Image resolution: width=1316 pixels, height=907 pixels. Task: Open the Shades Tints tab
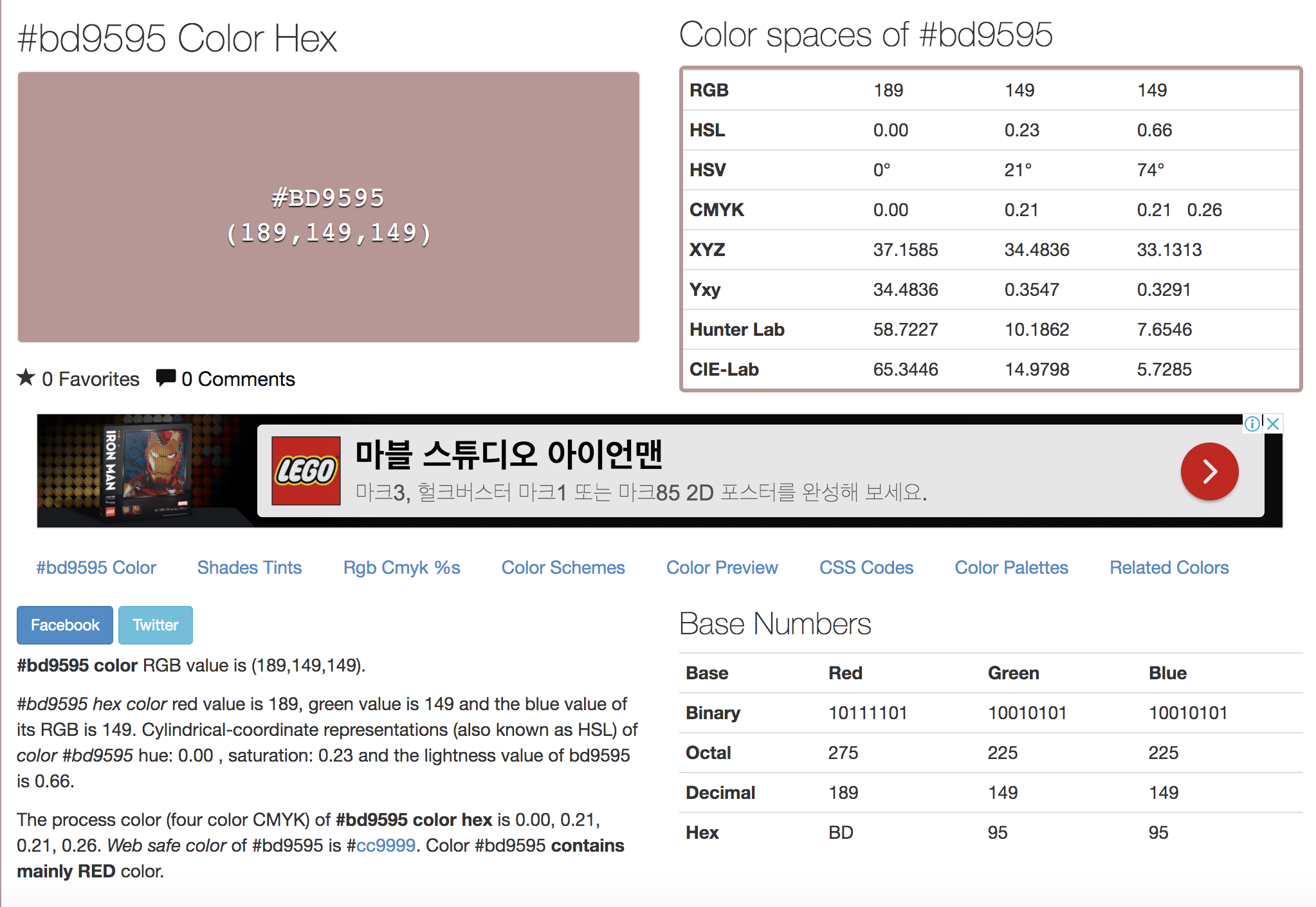[x=249, y=567]
